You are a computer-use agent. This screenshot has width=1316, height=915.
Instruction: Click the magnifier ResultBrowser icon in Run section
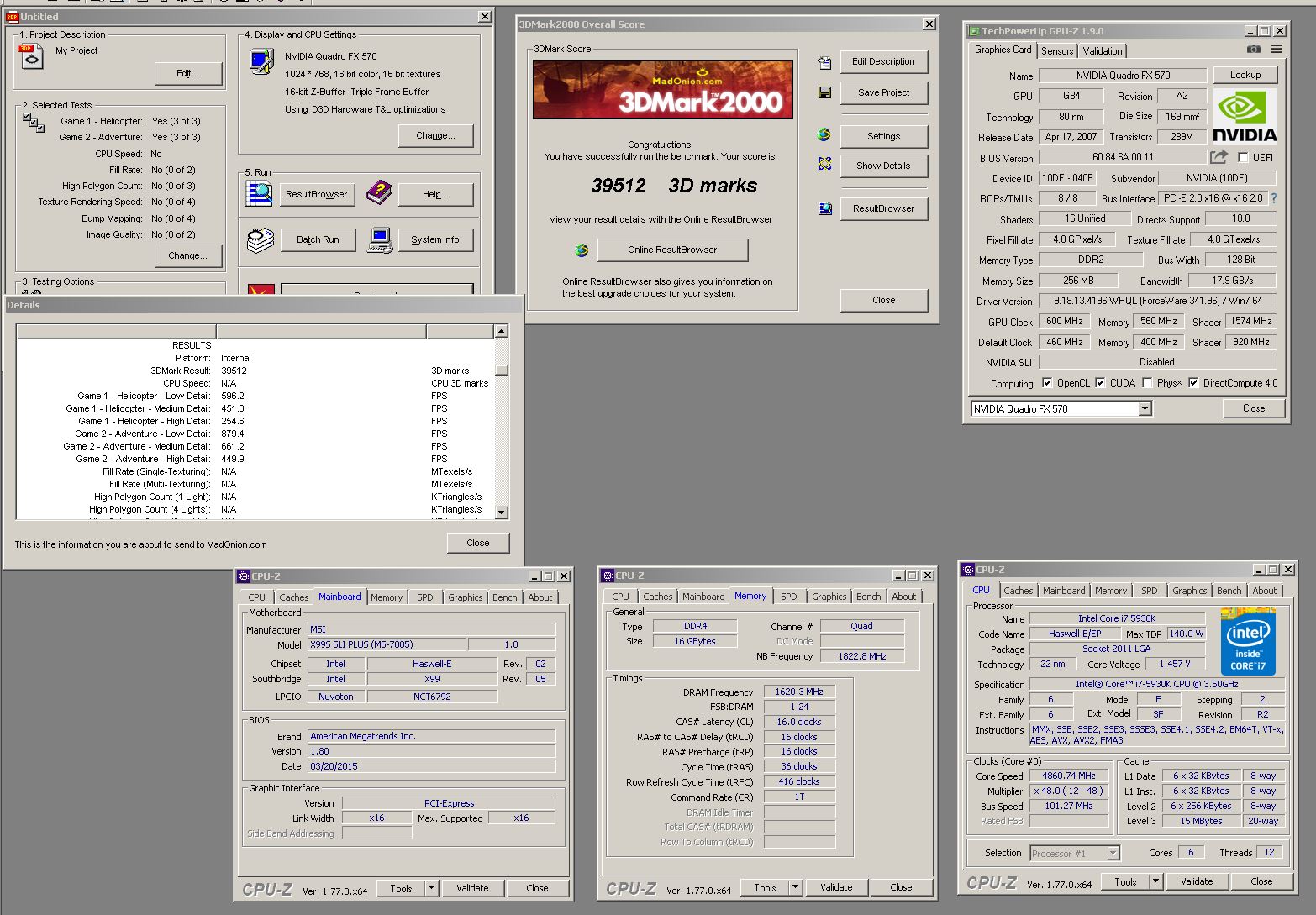pos(259,193)
